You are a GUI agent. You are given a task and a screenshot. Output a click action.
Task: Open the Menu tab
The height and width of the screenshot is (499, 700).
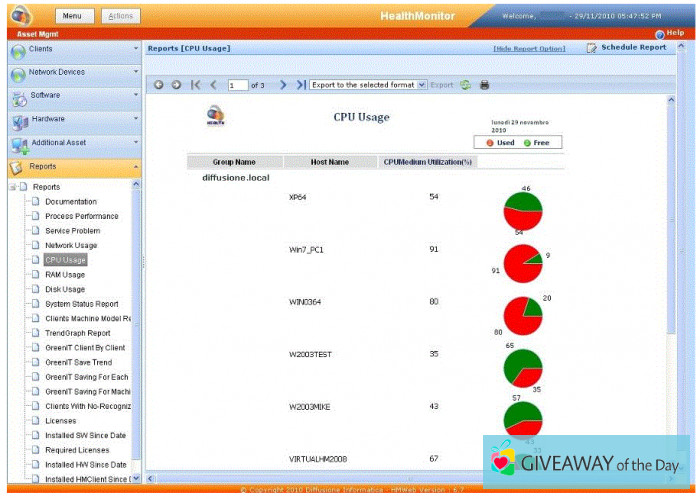72,16
